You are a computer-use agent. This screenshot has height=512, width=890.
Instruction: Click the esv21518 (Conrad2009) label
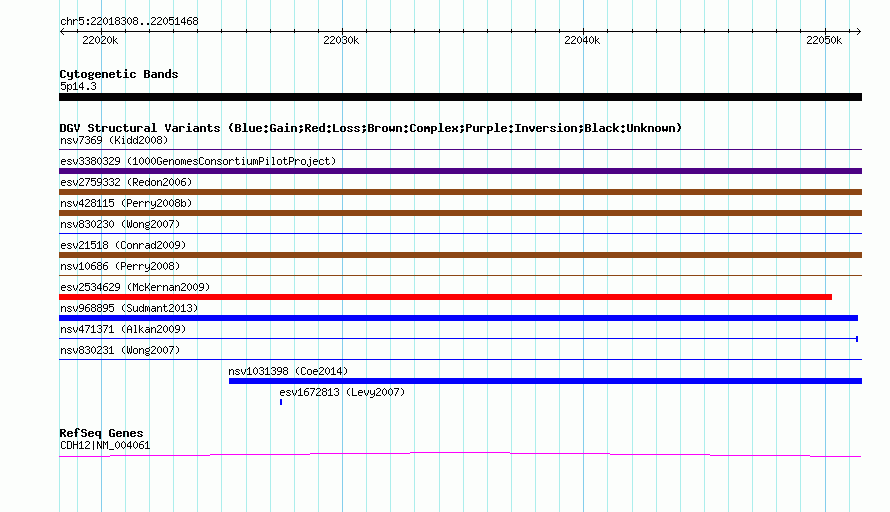tap(123, 245)
